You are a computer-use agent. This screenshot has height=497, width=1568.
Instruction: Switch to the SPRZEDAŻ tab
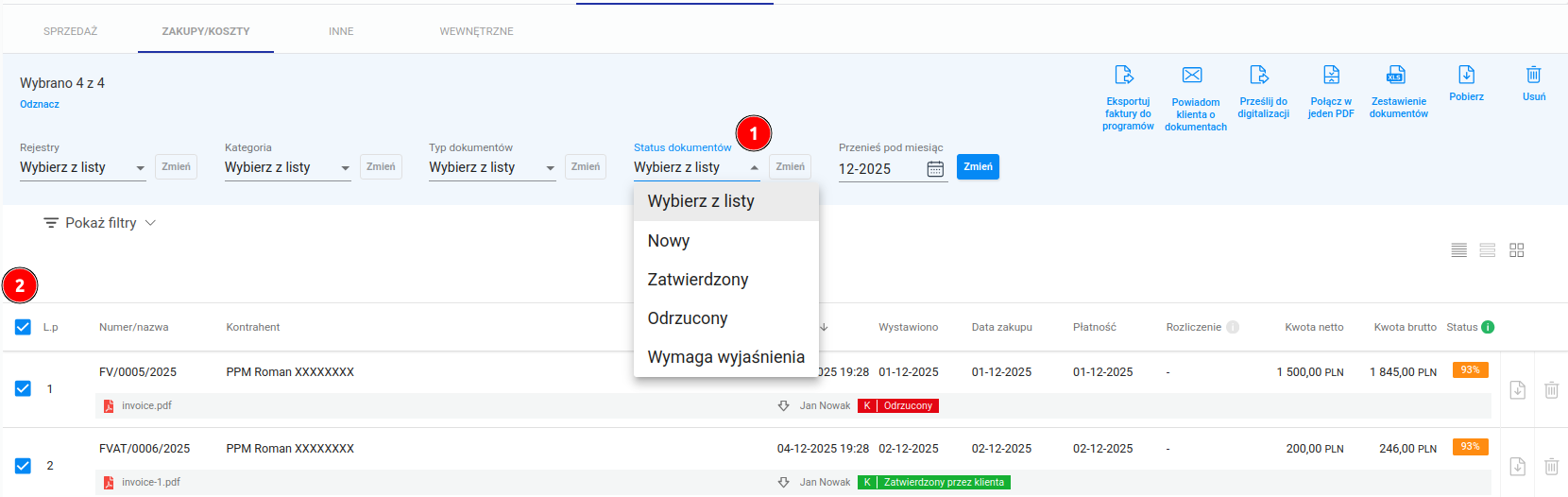point(70,31)
